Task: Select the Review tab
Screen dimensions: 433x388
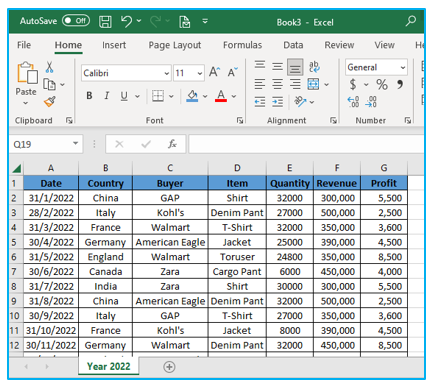Action: [x=339, y=45]
